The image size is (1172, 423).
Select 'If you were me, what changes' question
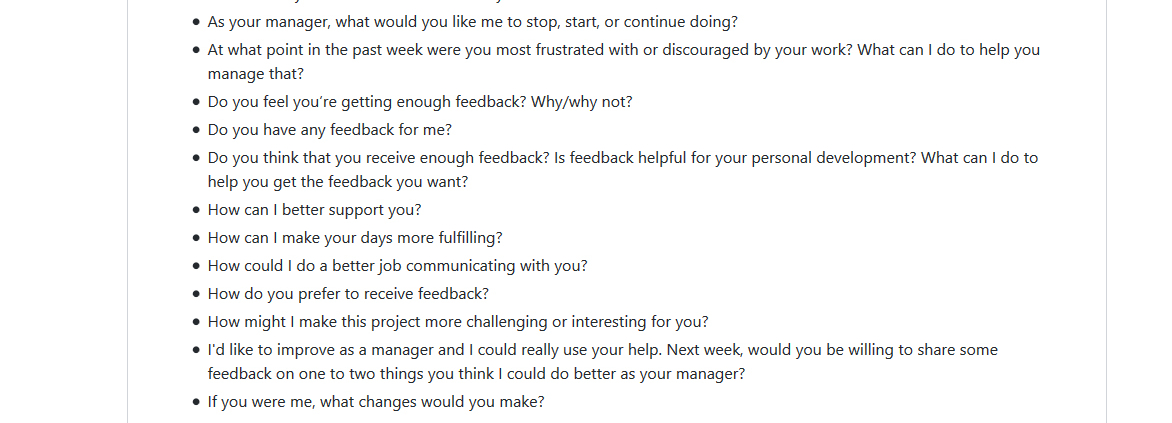pyautogui.click(x=376, y=402)
